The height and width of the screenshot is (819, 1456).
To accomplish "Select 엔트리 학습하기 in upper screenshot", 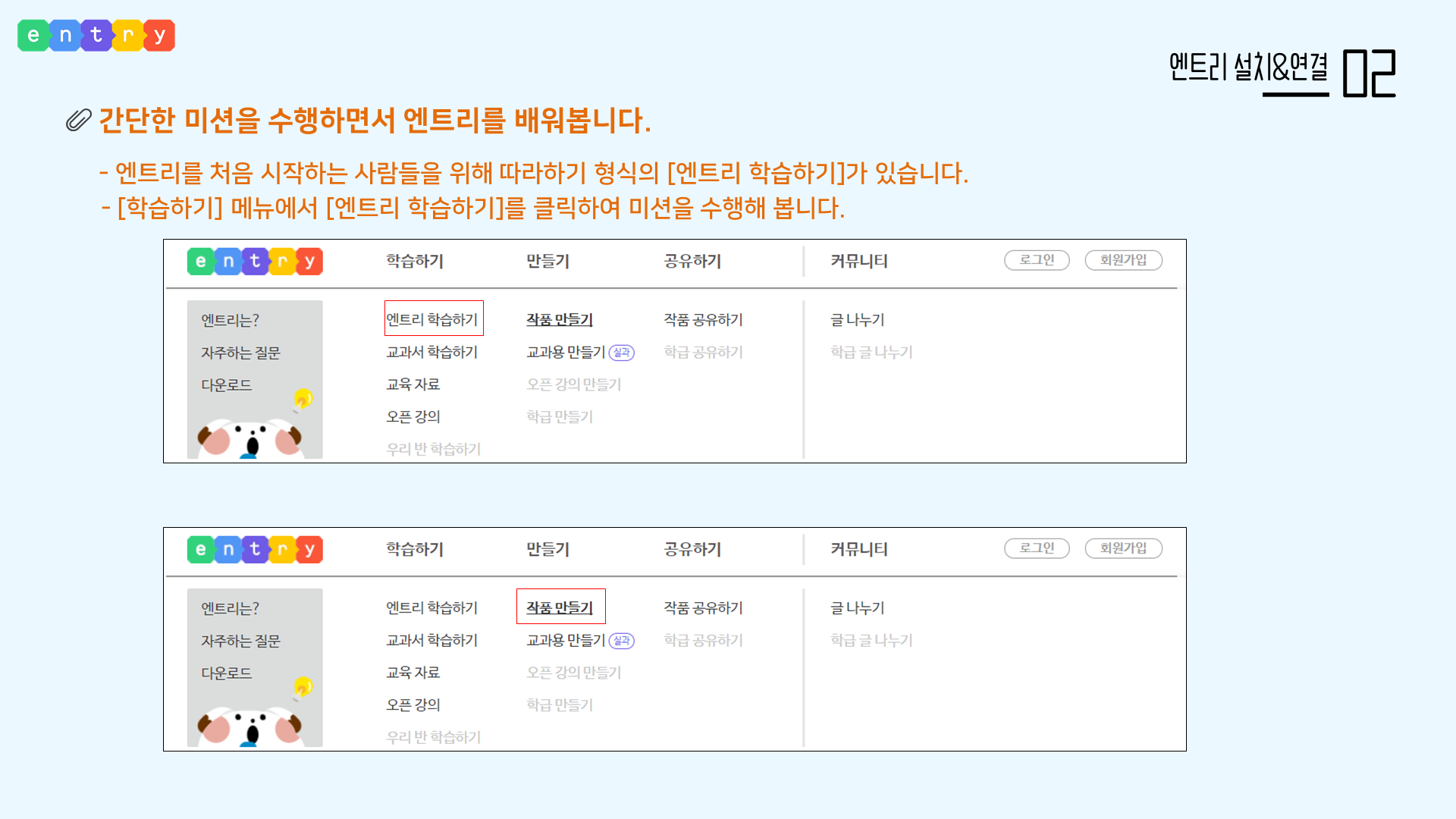I will click(x=432, y=319).
